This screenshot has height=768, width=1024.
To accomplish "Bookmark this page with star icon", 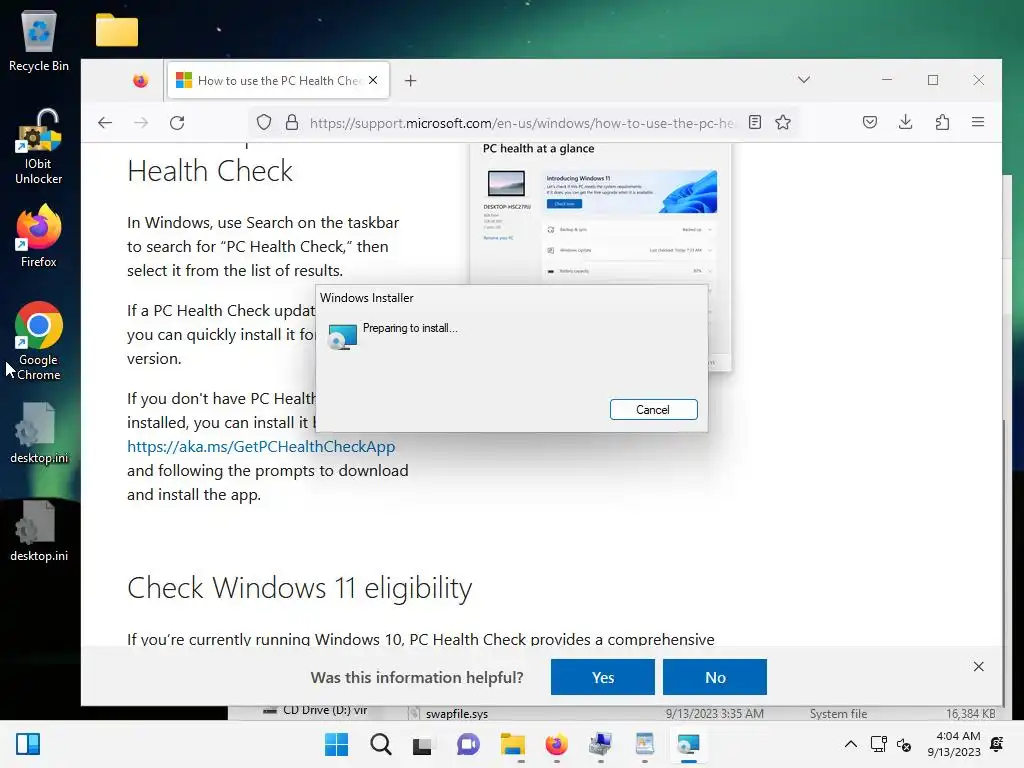I will click(x=783, y=122).
